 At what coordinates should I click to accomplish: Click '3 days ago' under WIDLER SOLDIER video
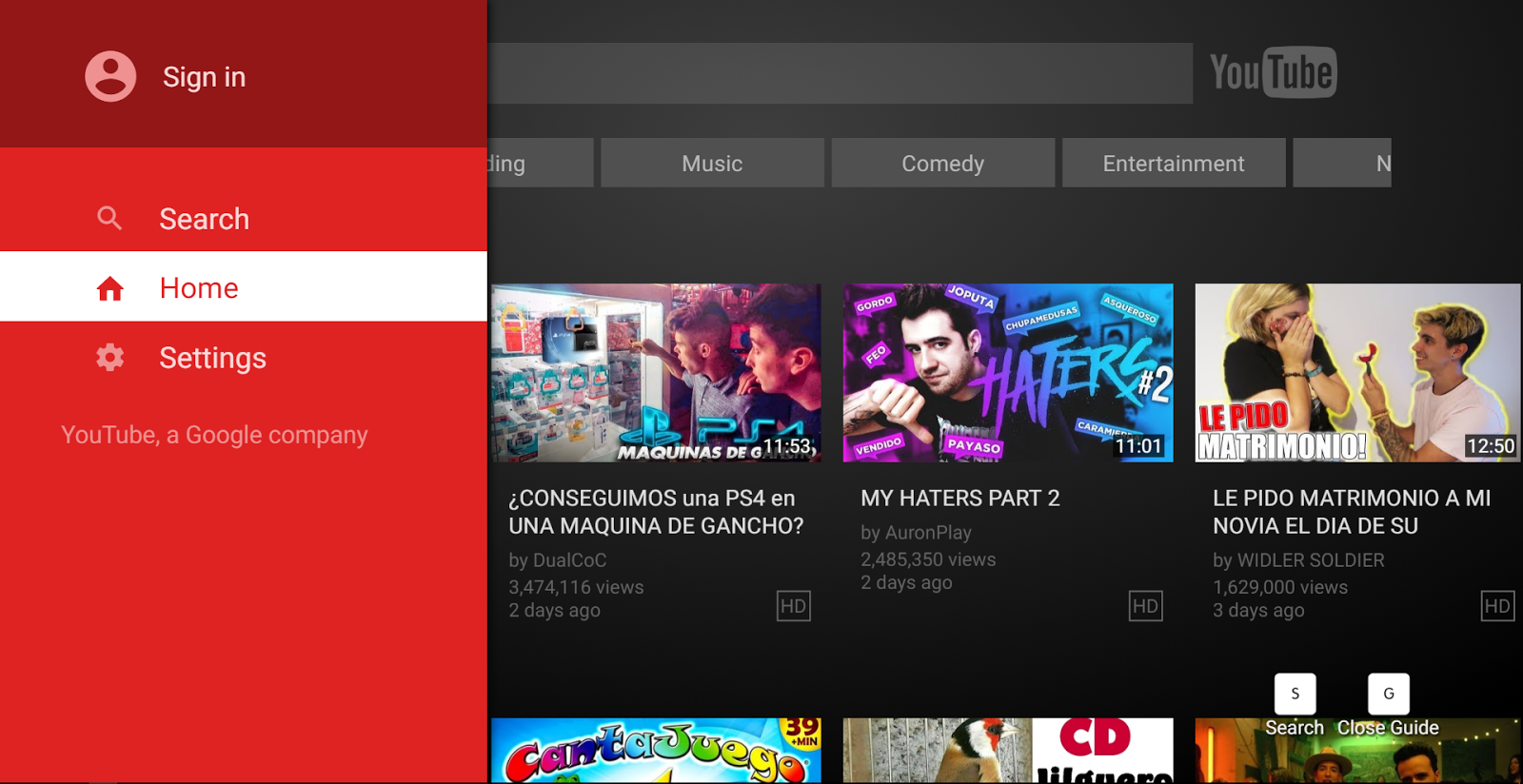click(1258, 611)
